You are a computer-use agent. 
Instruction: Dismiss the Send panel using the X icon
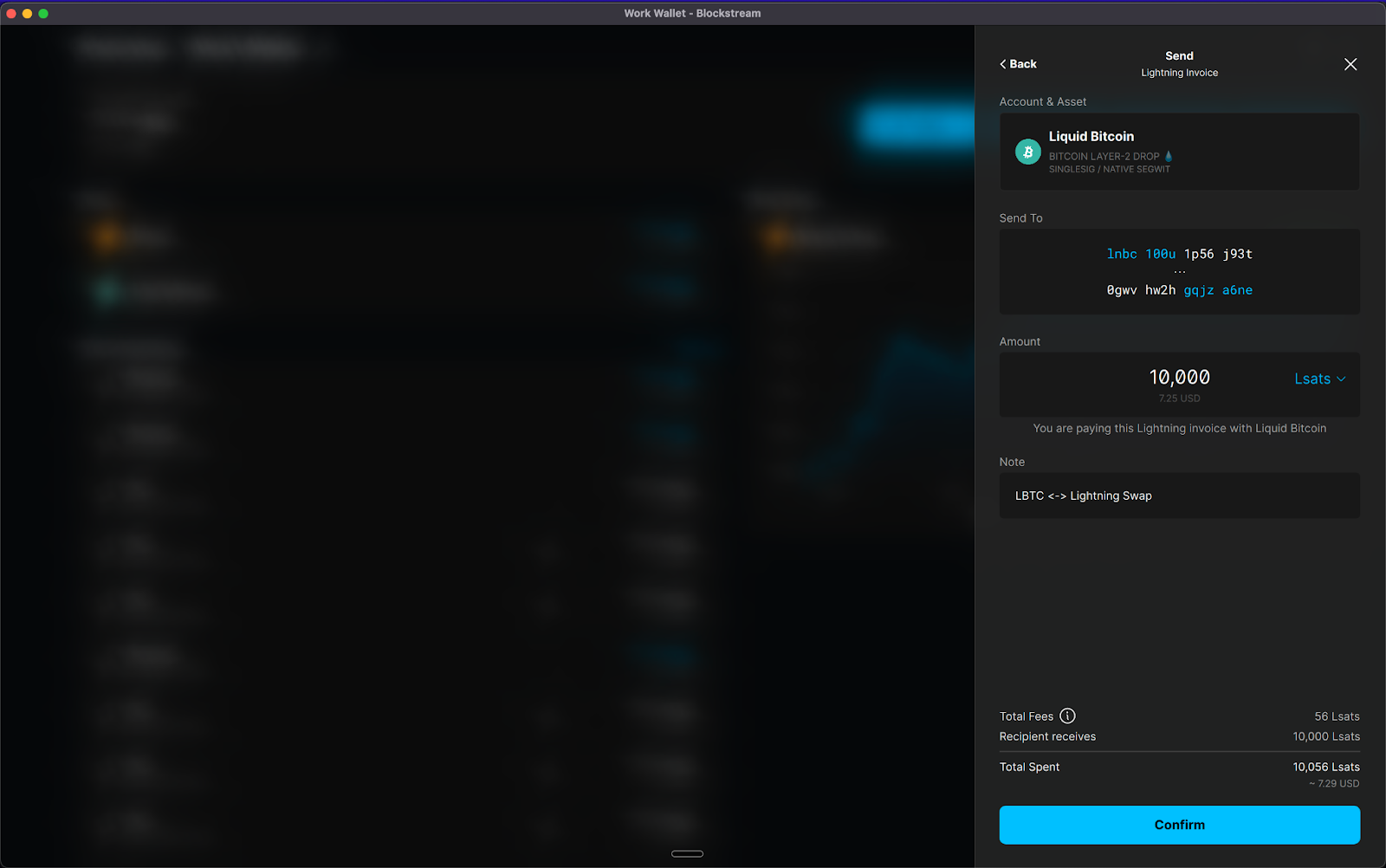(x=1350, y=64)
